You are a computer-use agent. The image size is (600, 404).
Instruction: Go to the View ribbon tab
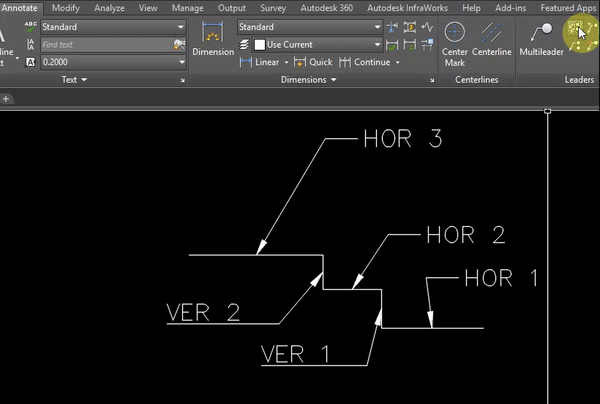point(148,8)
